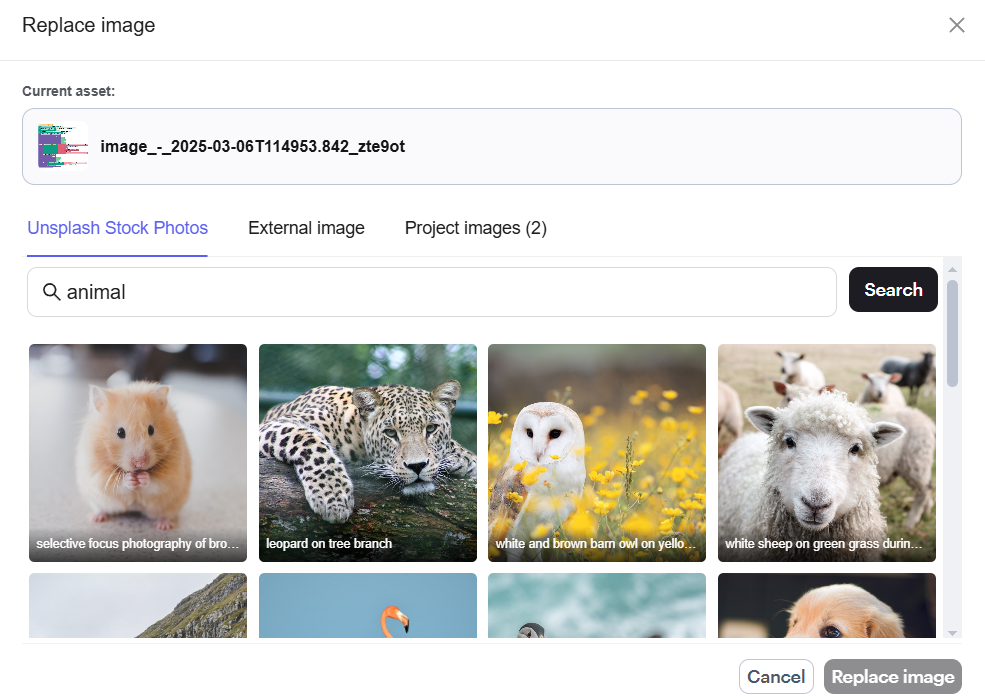Click the scrollbar up arrow
The width and height of the screenshot is (985, 700).
tap(952, 270)
